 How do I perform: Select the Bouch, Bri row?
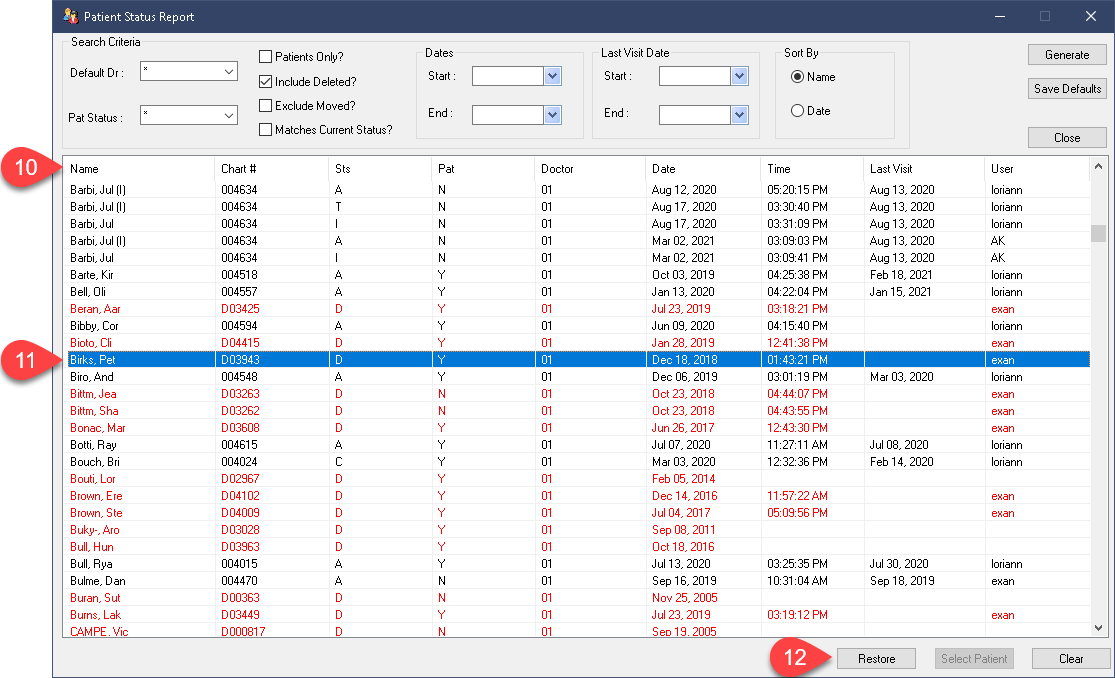578,462
